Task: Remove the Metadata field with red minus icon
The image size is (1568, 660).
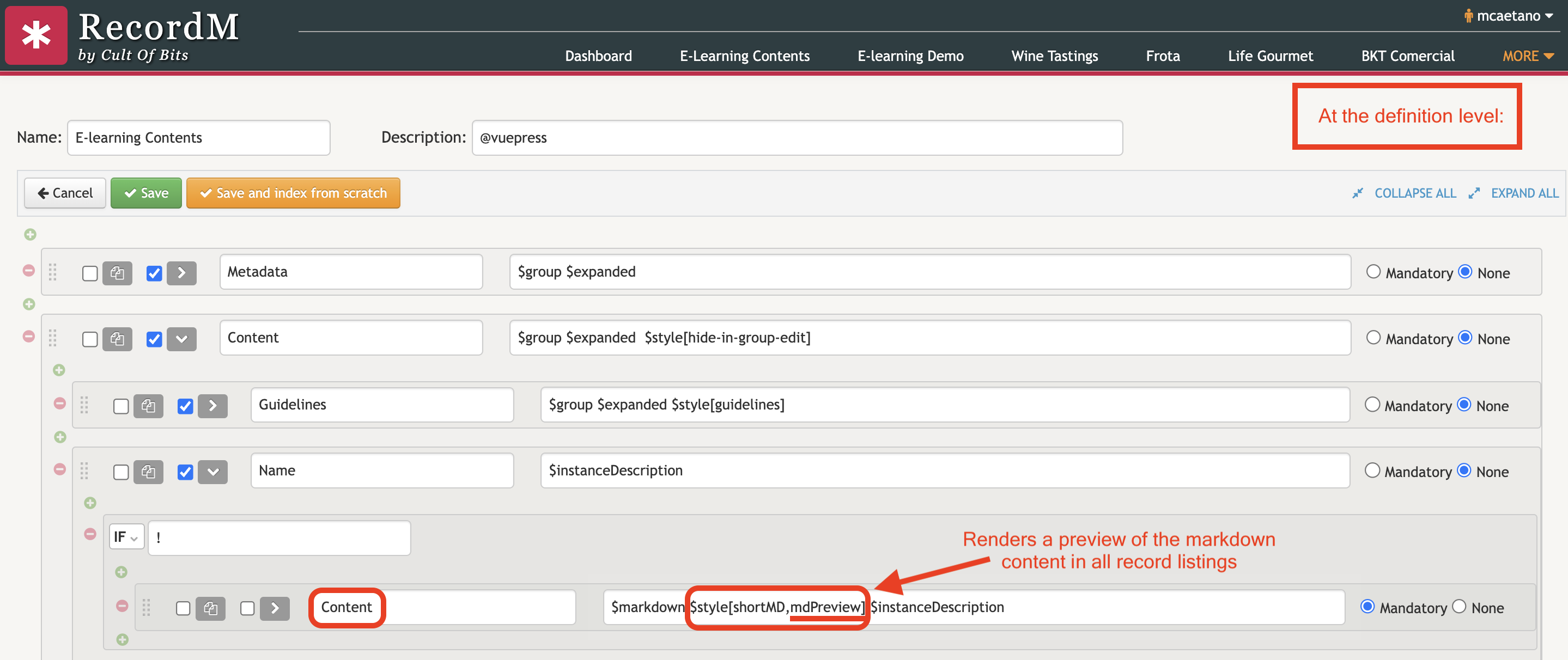Action: [x=29, y=271]
